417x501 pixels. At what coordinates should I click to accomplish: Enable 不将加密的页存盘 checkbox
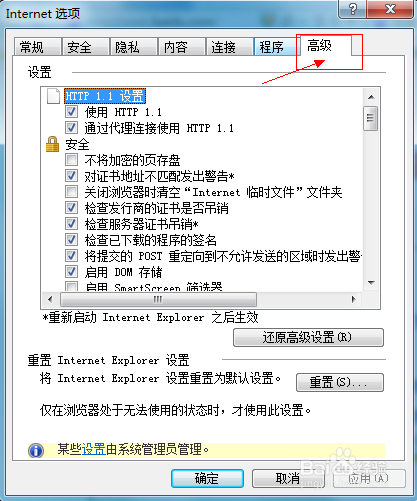71,160
